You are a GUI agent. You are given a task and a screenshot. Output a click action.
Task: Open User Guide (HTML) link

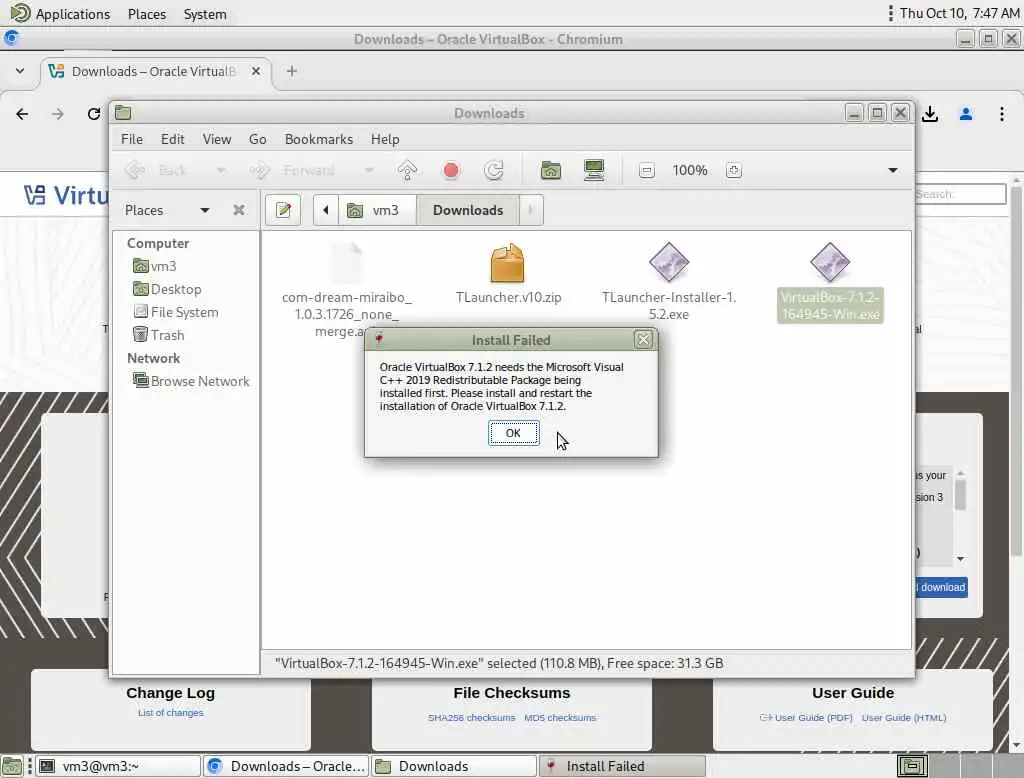904,717
